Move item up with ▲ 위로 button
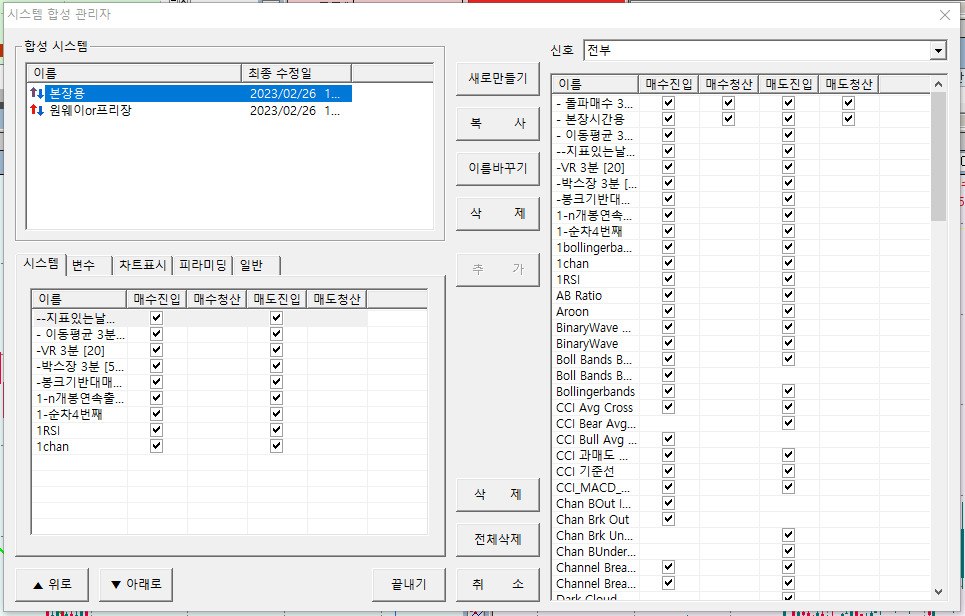The image size is (965, 616). (52, 584)
